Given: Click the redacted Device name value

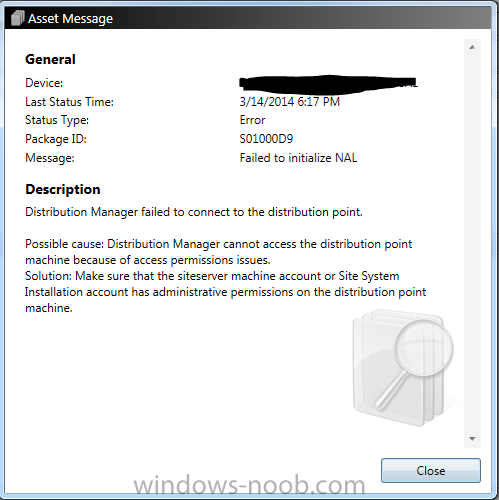Looking at the screenshot, I should (x=328, y=83).
